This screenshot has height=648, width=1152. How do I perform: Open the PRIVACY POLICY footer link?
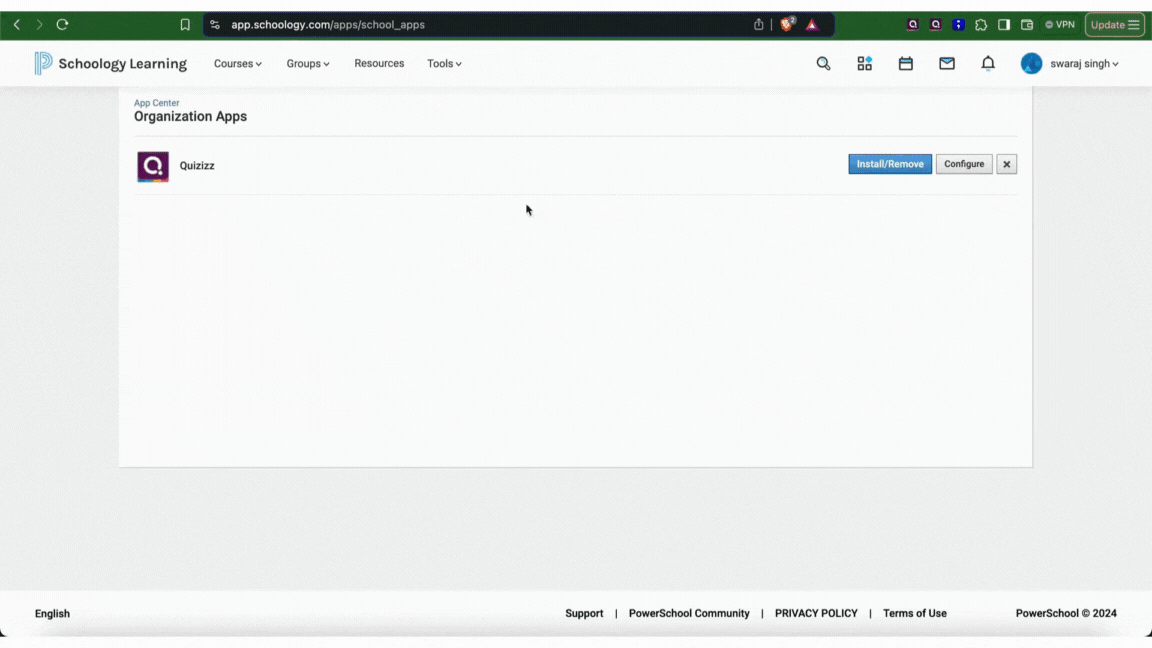pos(816,613)
